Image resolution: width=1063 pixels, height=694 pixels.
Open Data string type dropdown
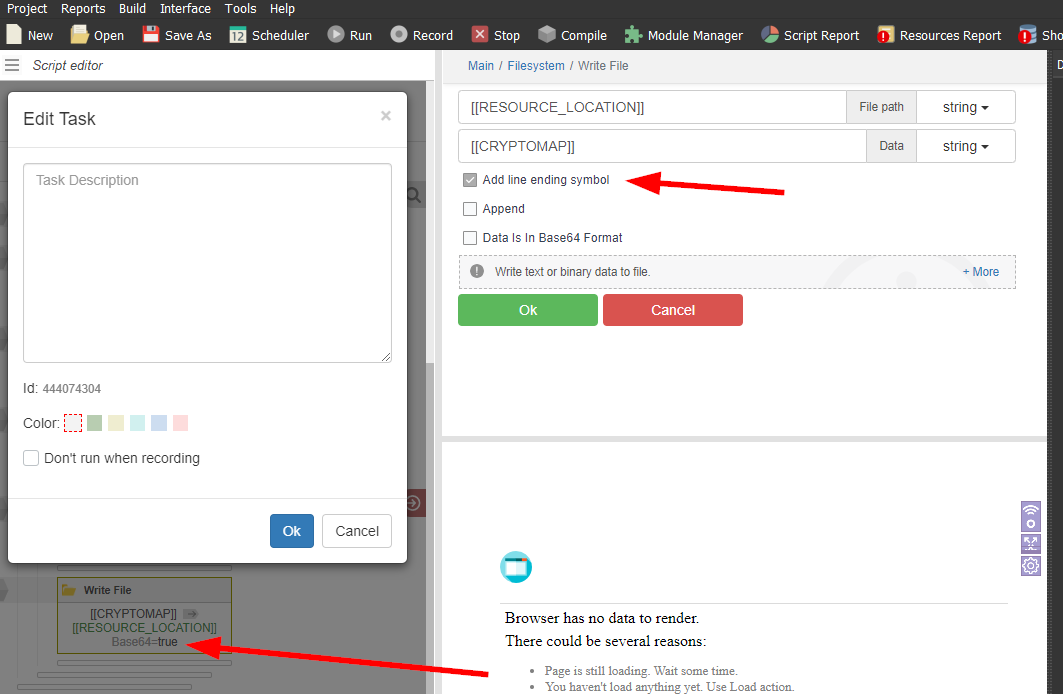click(965, 147)
